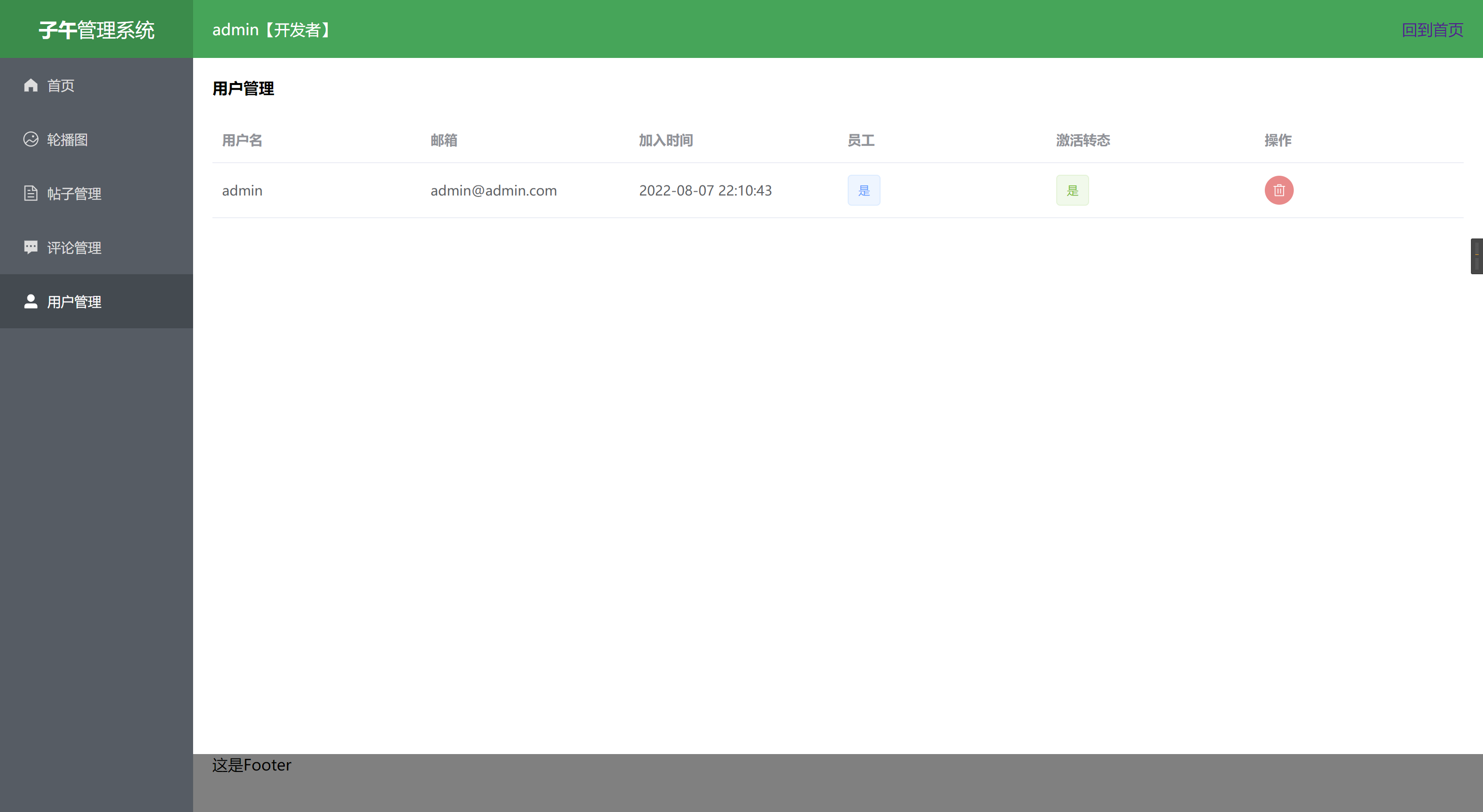
Task: Open 首页 menu item in sidebar
Action: tap(60, 86)
